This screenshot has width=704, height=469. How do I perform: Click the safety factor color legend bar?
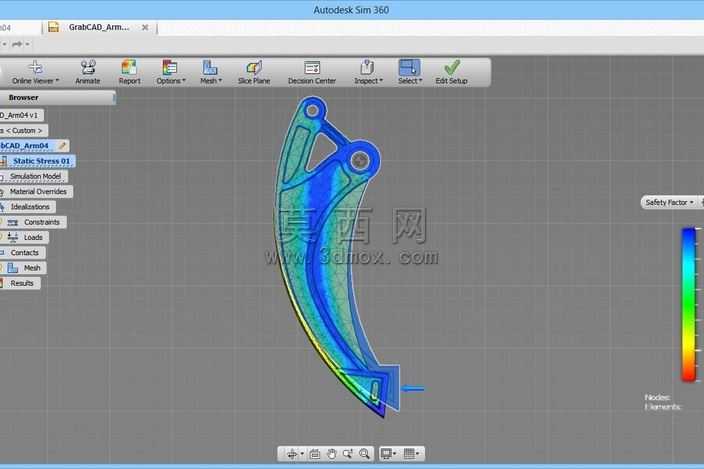(x=689, y=305)
